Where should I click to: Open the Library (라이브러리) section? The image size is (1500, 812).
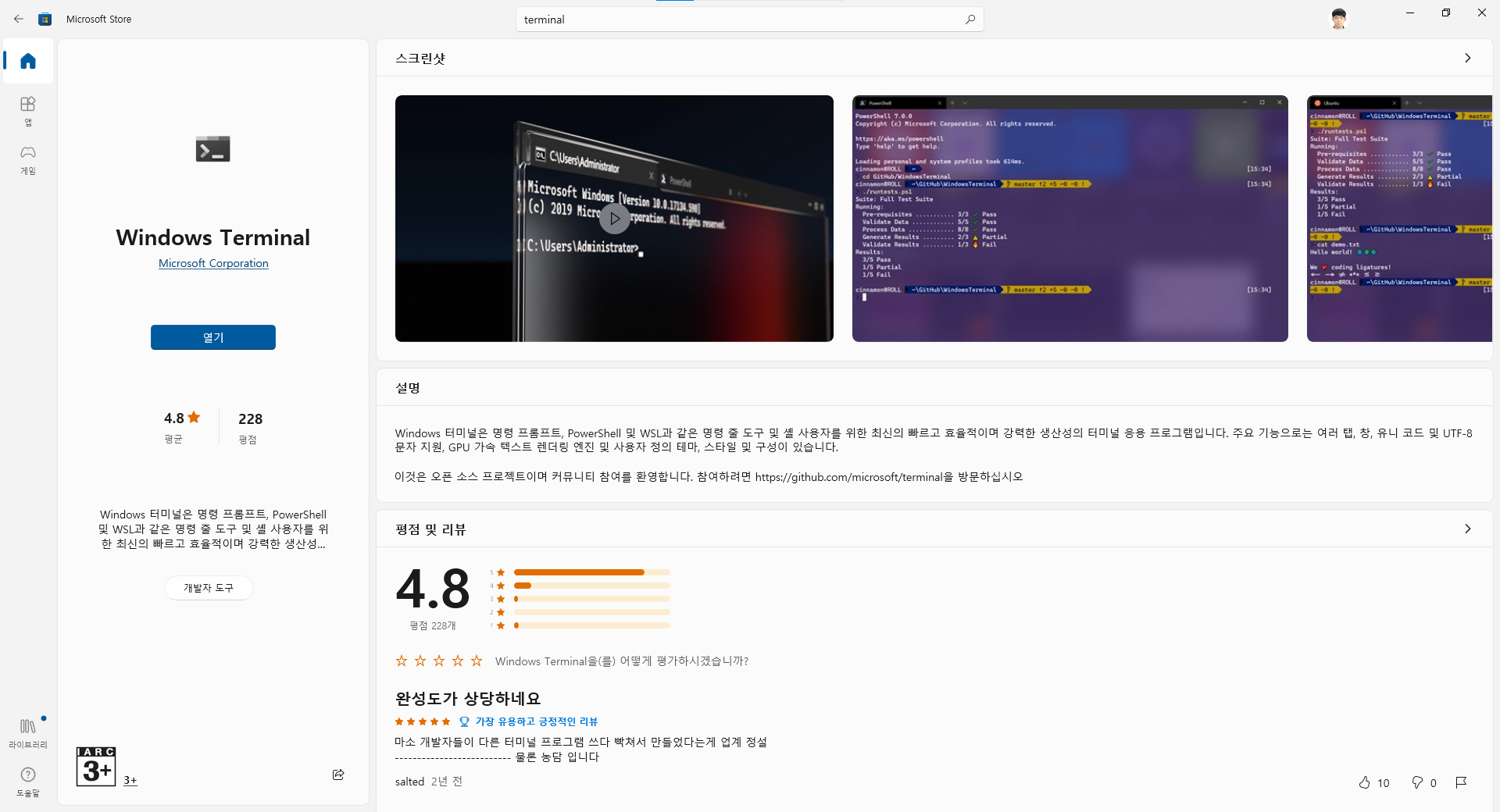point(28,733)
